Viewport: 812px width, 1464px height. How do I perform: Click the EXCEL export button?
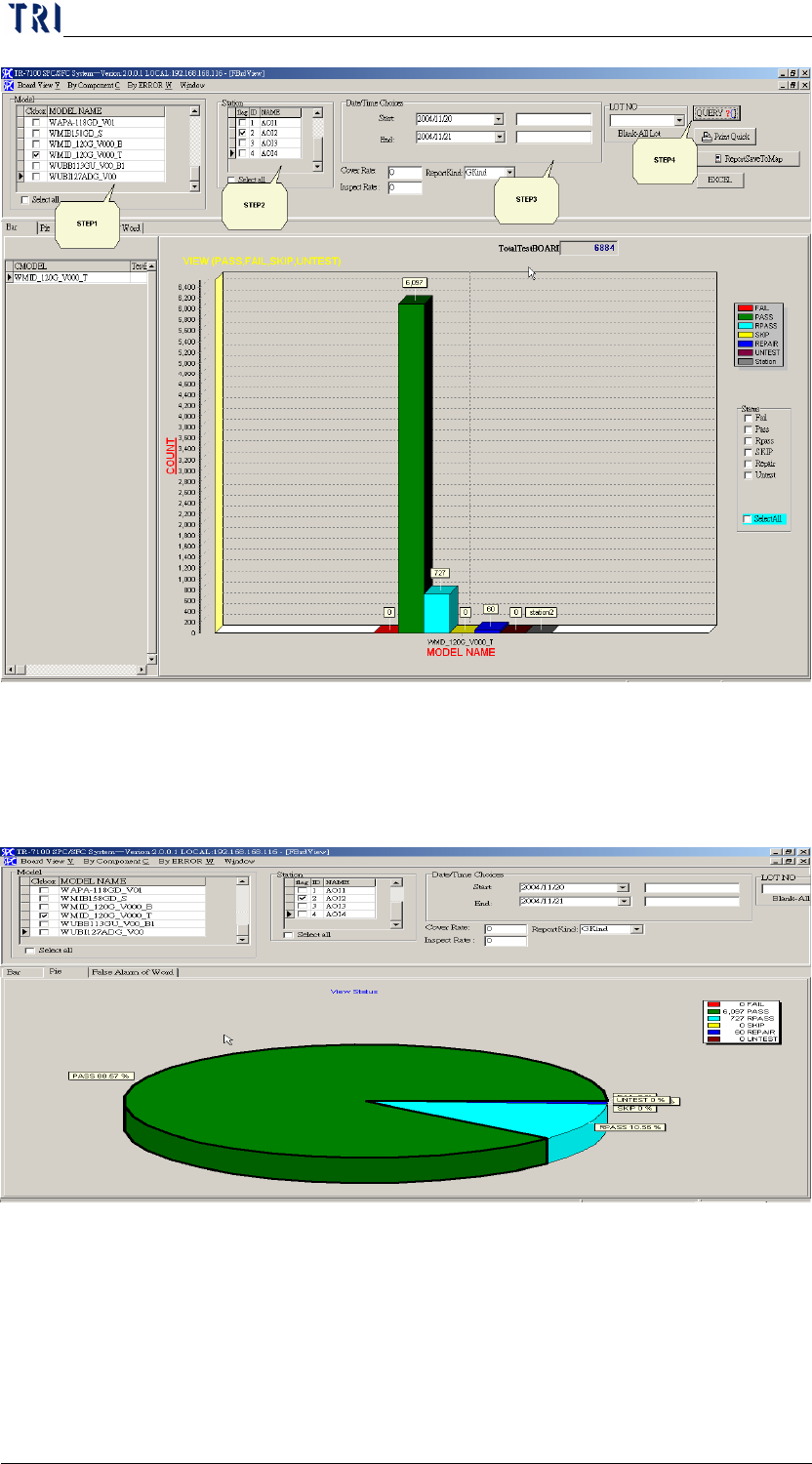pos(720,180)
